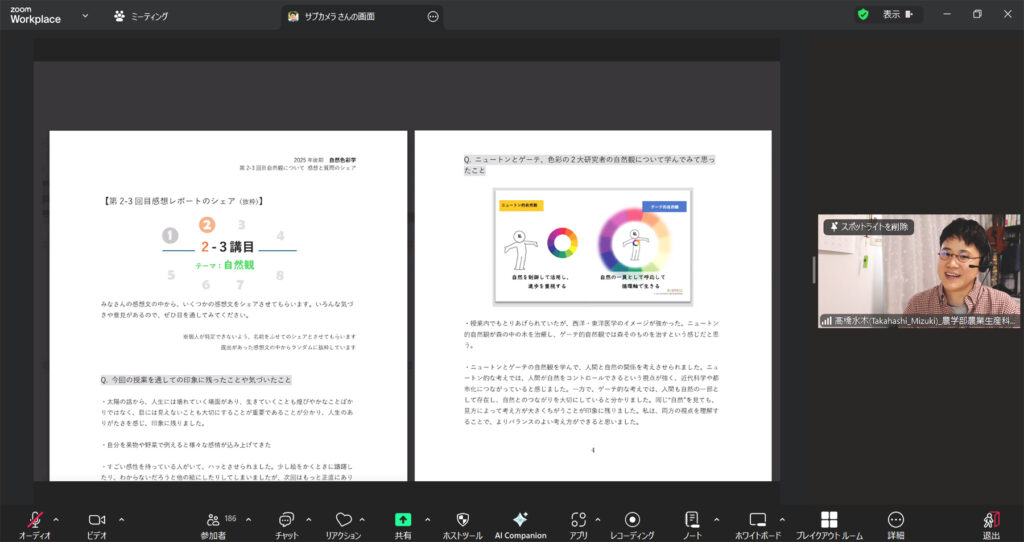Open the reactions heart icon

(x=343, y=519)
